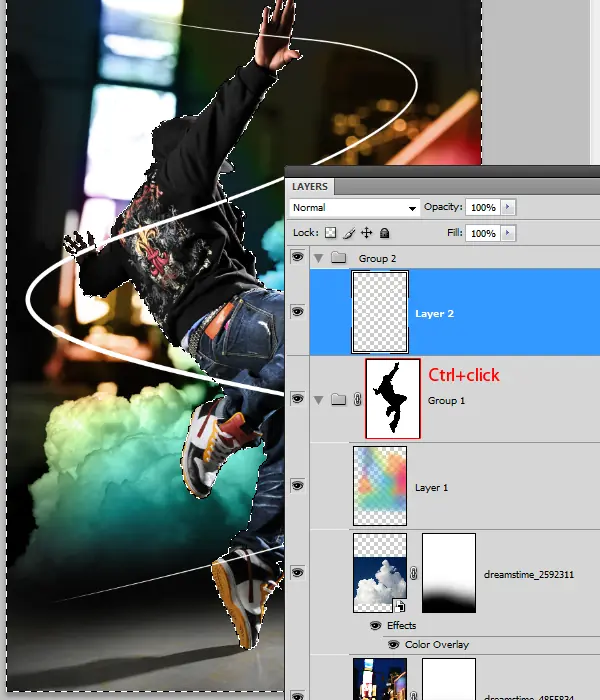Select the gradient layer mask of dreamstime_2592311
This screenshot has height=700, width=600.
pos(449,573)
